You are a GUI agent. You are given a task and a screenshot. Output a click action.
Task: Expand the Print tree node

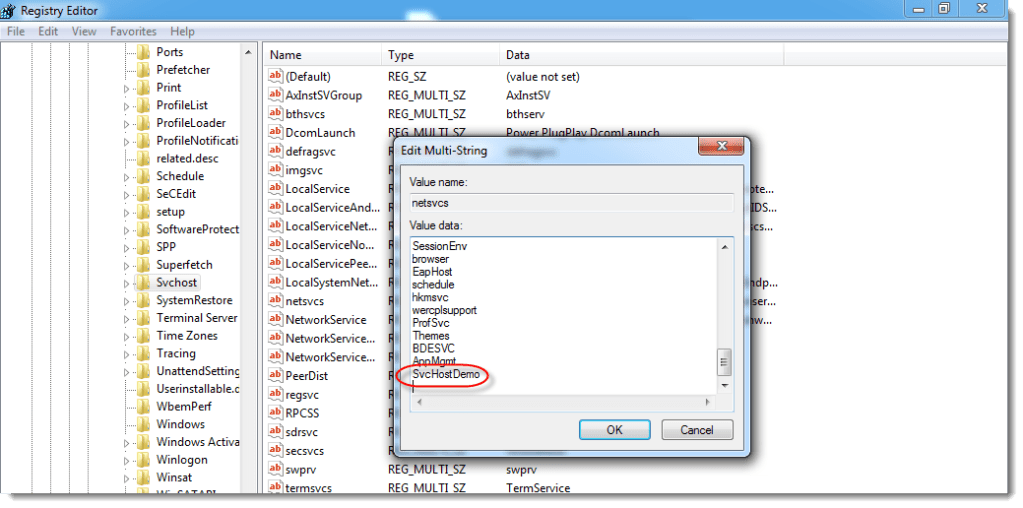[127, 88]
